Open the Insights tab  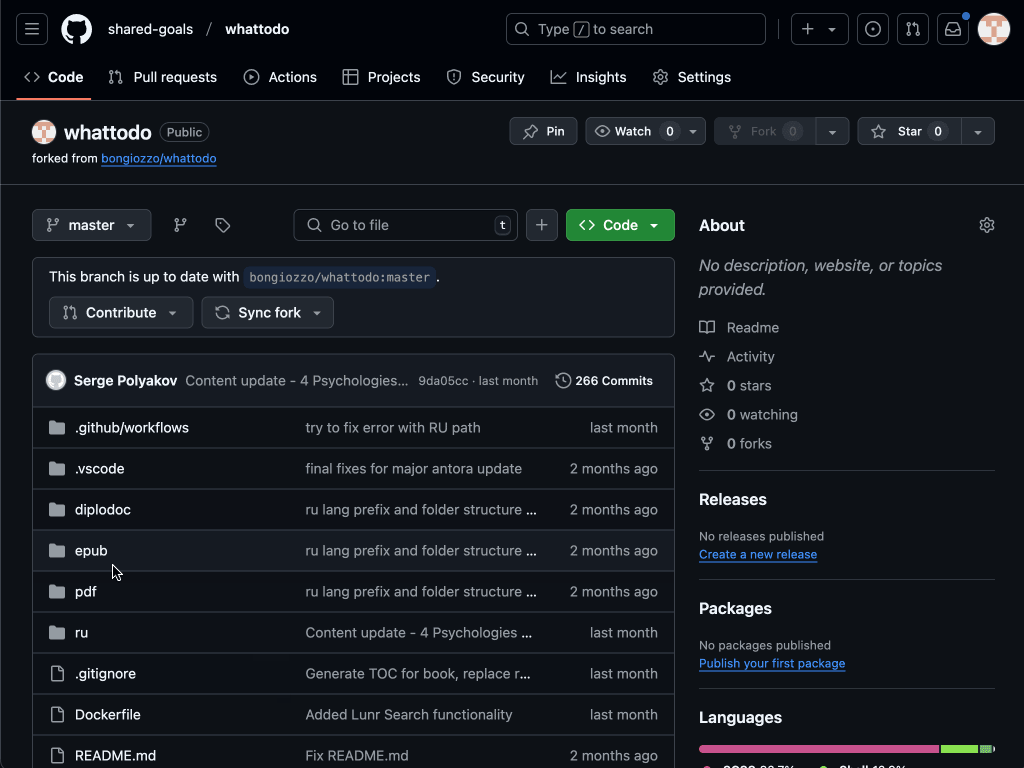588,77
